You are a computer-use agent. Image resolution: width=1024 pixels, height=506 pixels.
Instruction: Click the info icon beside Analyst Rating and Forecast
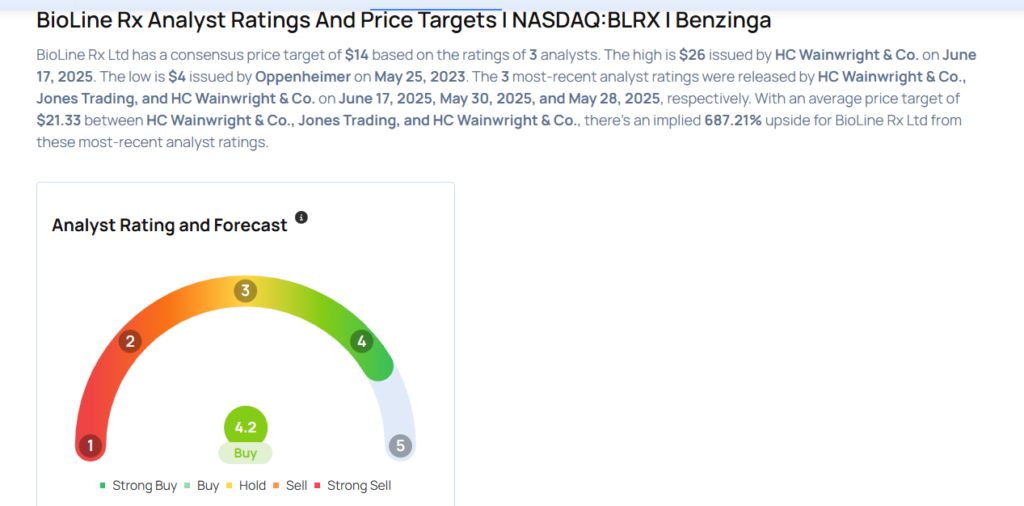tap(302, 217)
